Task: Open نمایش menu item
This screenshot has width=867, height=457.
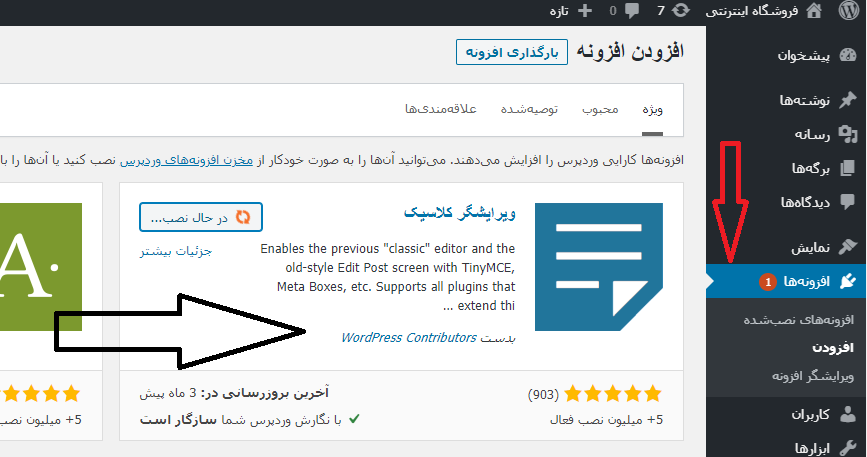Action: tap(810, 248)
